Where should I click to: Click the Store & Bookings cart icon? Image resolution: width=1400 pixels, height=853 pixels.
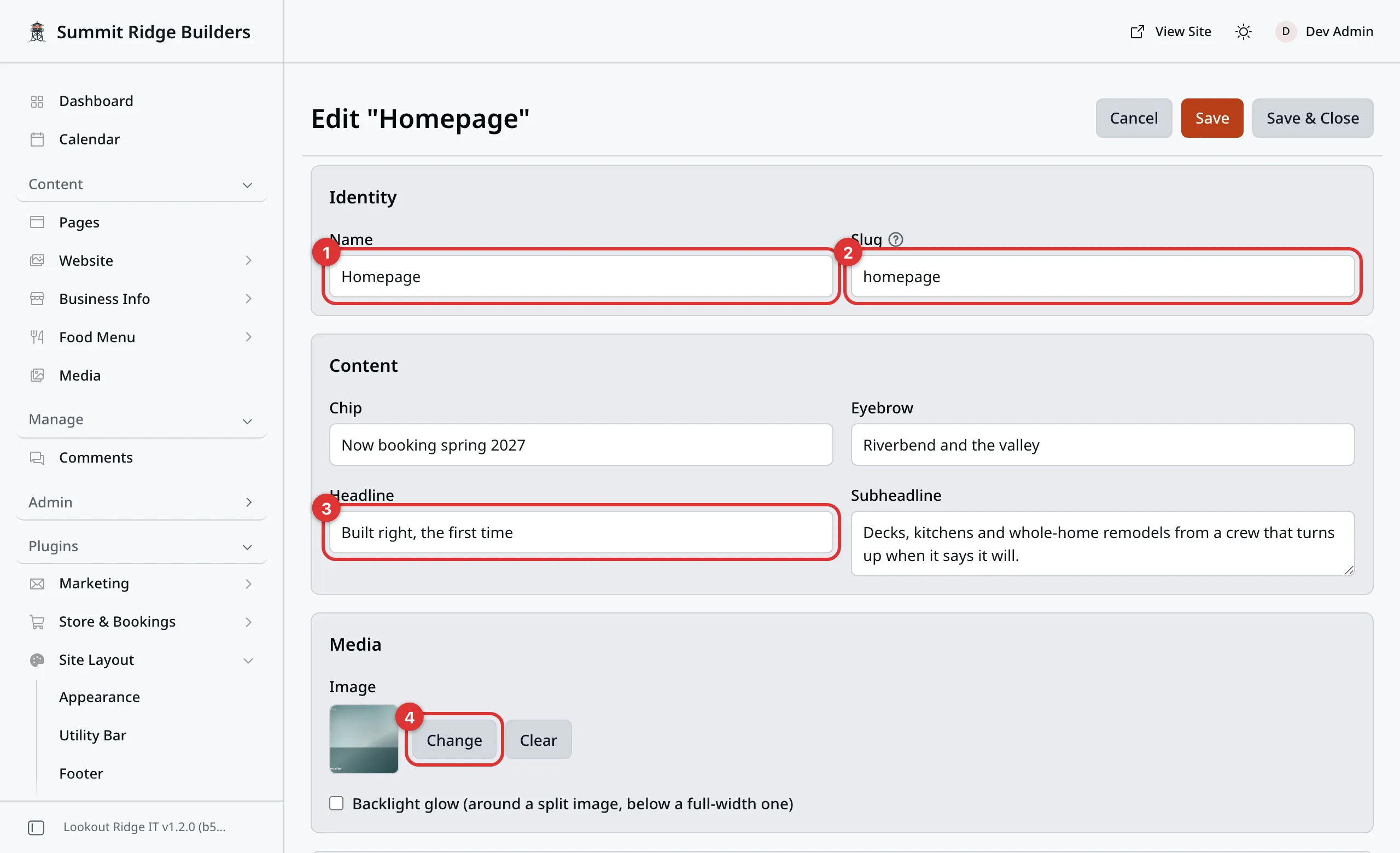(37, 621)
